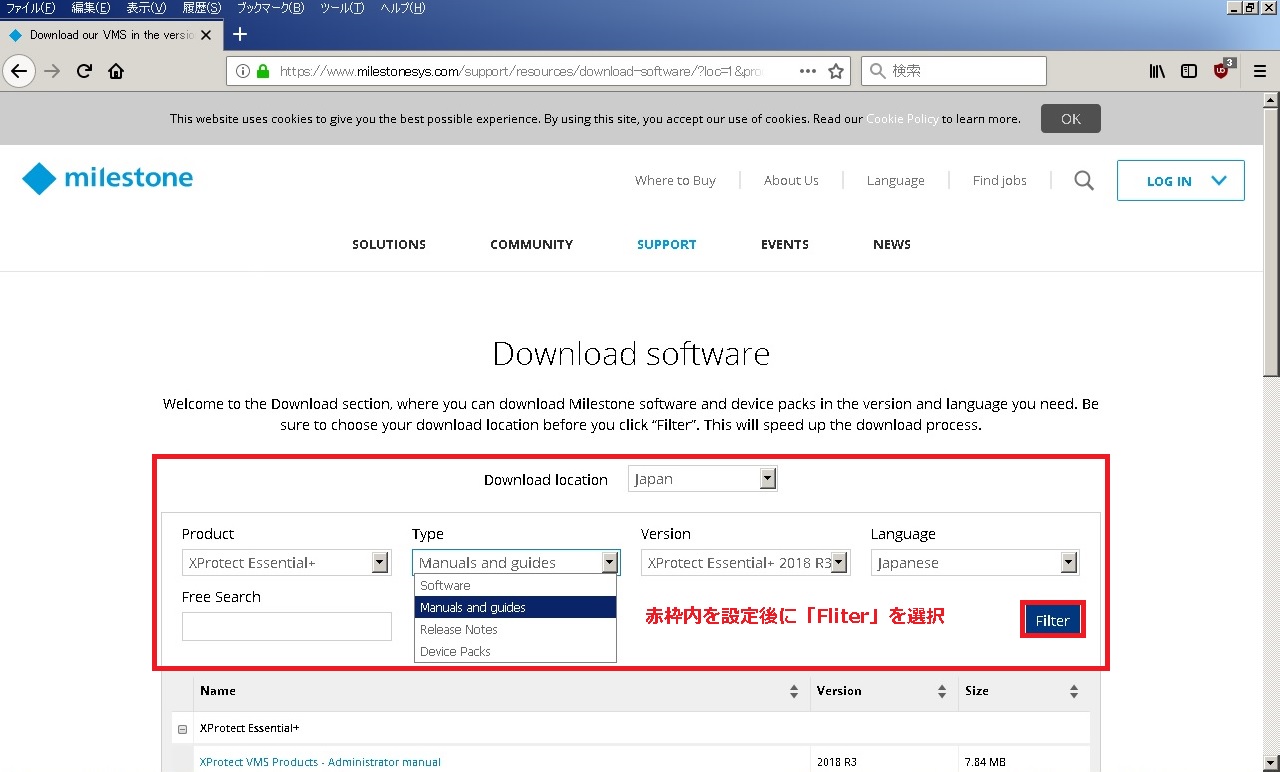Open the EVENTS navigation item
The height and width of the screenshot is (772, 1280).
[x=784, y=244]
